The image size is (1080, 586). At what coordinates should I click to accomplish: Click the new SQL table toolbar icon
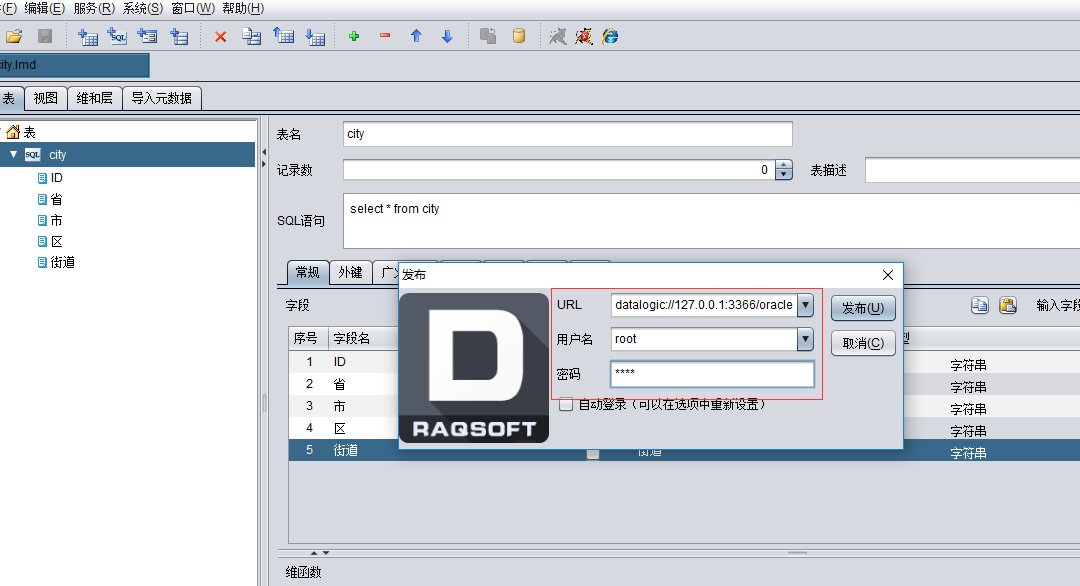(x=117, y=37)
